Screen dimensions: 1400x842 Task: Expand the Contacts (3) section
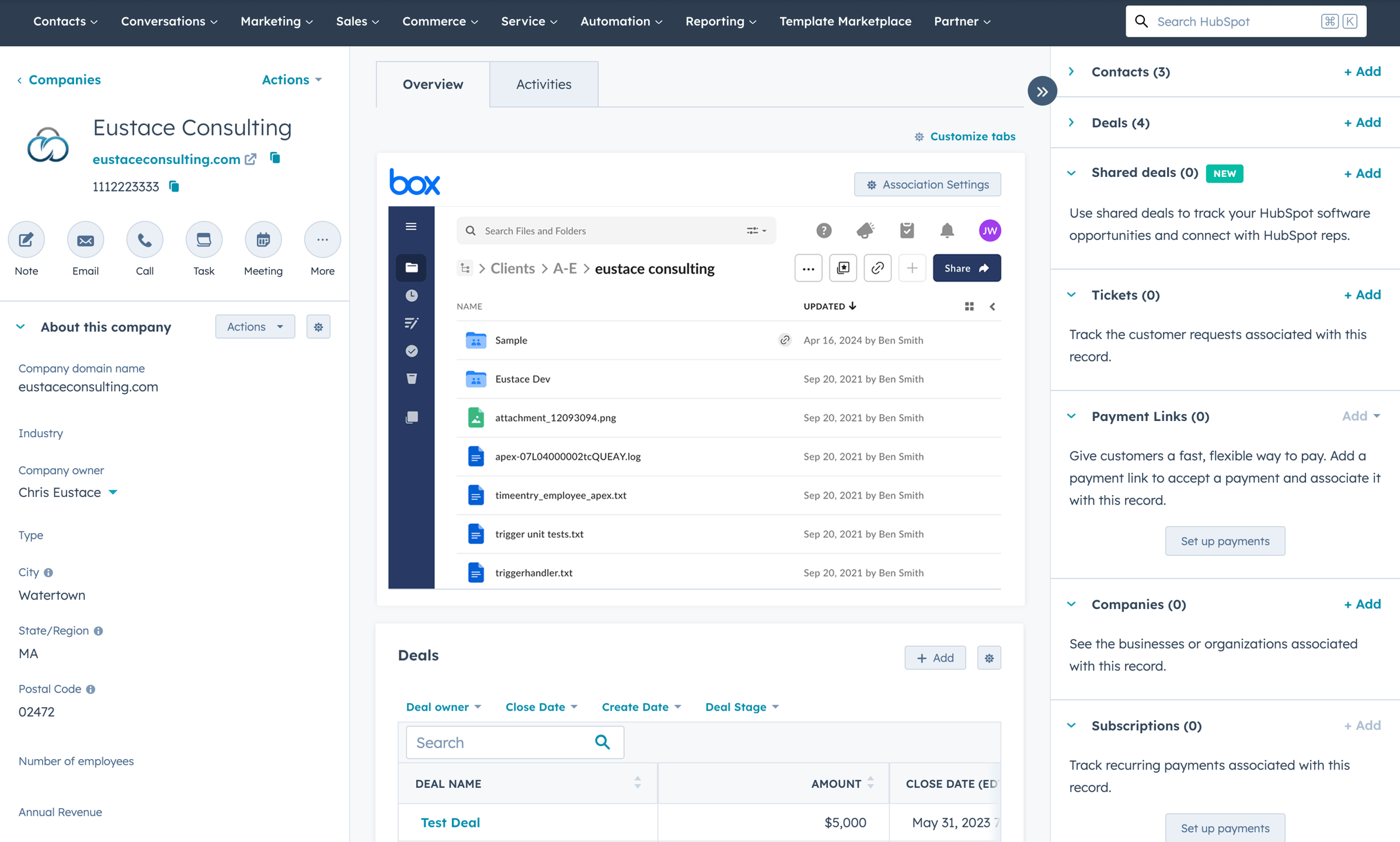(x=1071, y=71)
